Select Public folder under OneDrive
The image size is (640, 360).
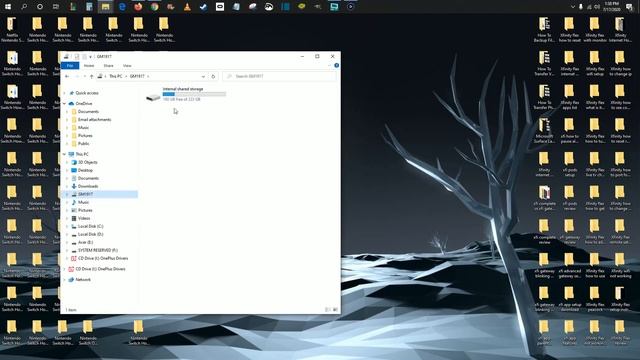[x=83, y=144]
